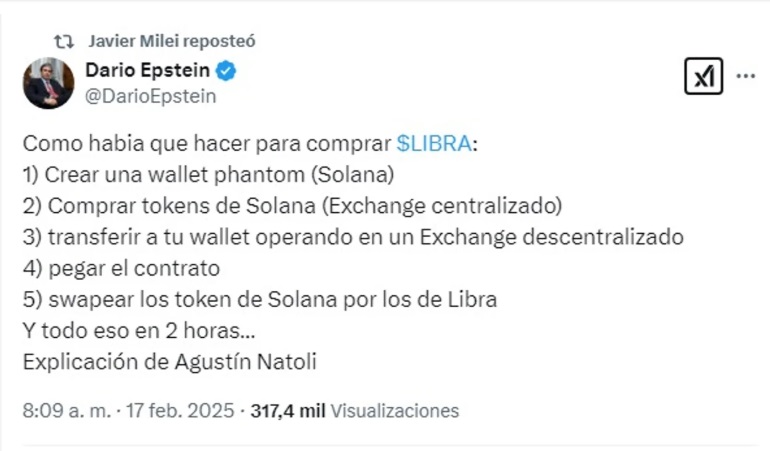
Task: Click Dario Epstein's profile picture
Action: point(48,84)
